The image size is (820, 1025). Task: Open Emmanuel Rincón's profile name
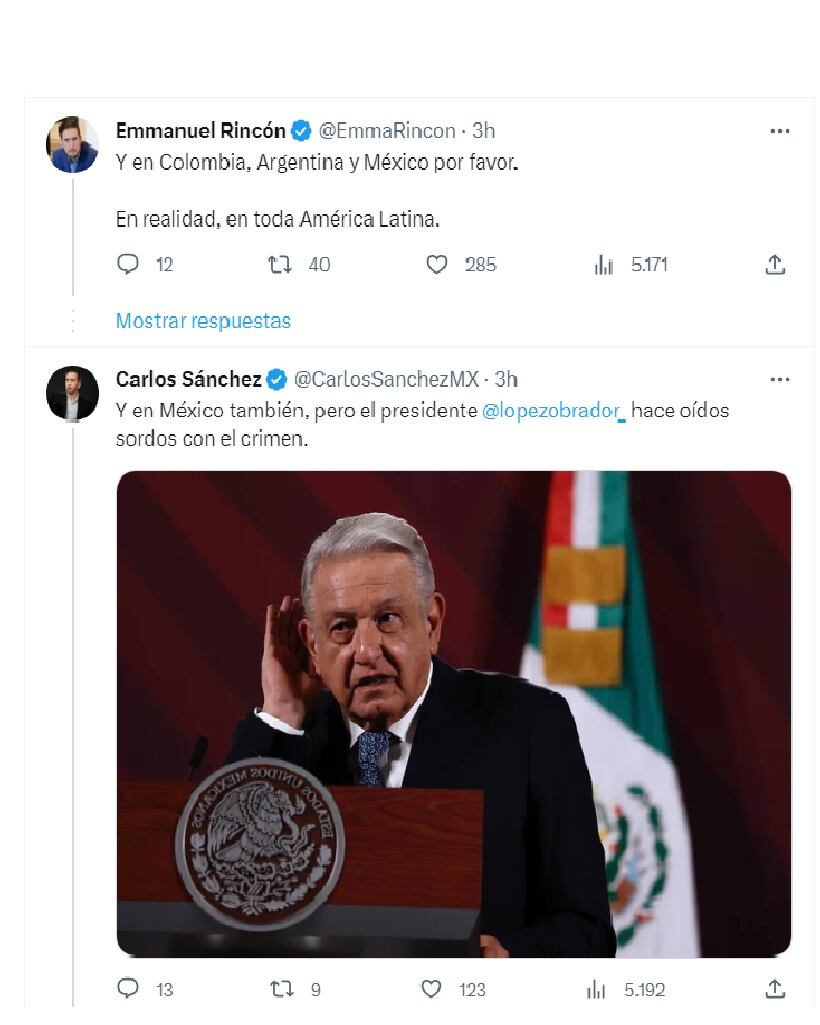(x=203, y=129)
